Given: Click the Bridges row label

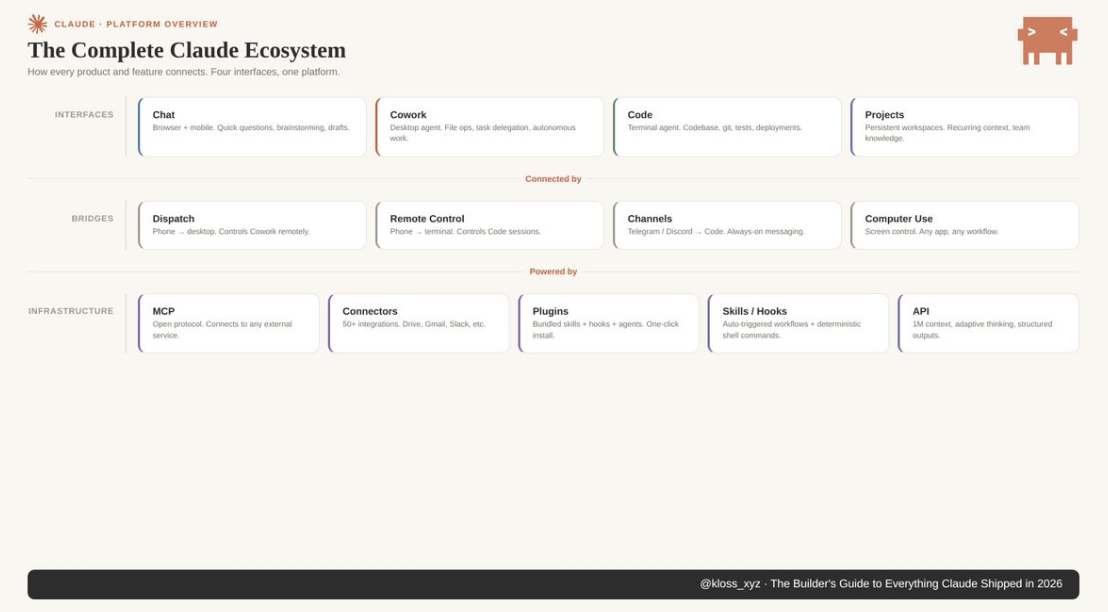Looking at the screenshot, I should pos(92,219).
